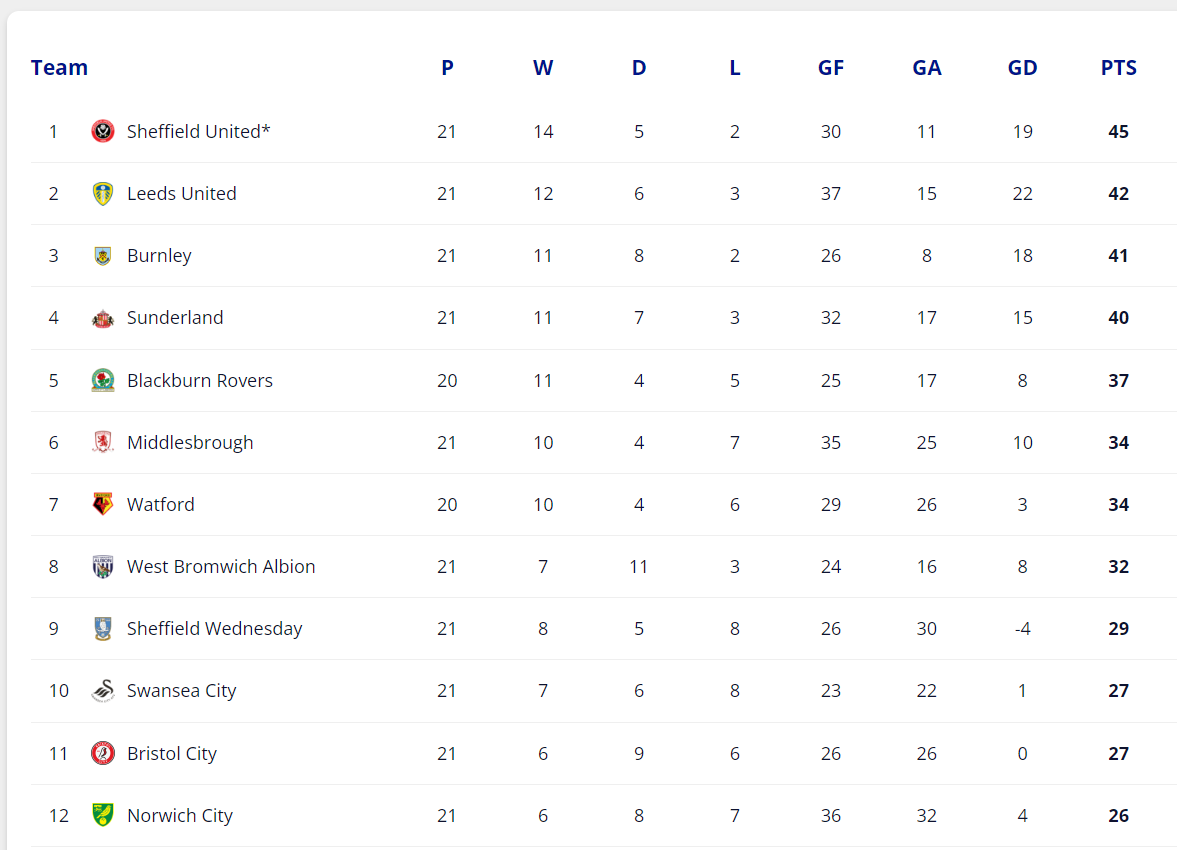Open the Bristol City team link
Viewport: 1177px width, 850px height.
(172, 753)
